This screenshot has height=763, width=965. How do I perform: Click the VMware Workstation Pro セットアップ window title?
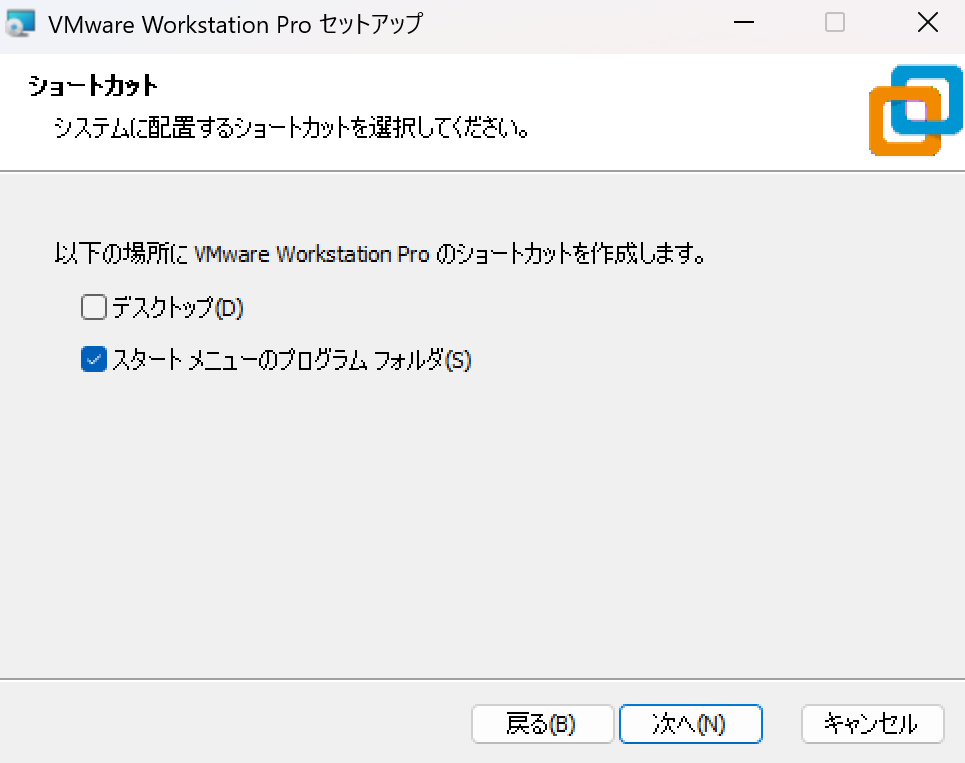click(x=236, y=24)
